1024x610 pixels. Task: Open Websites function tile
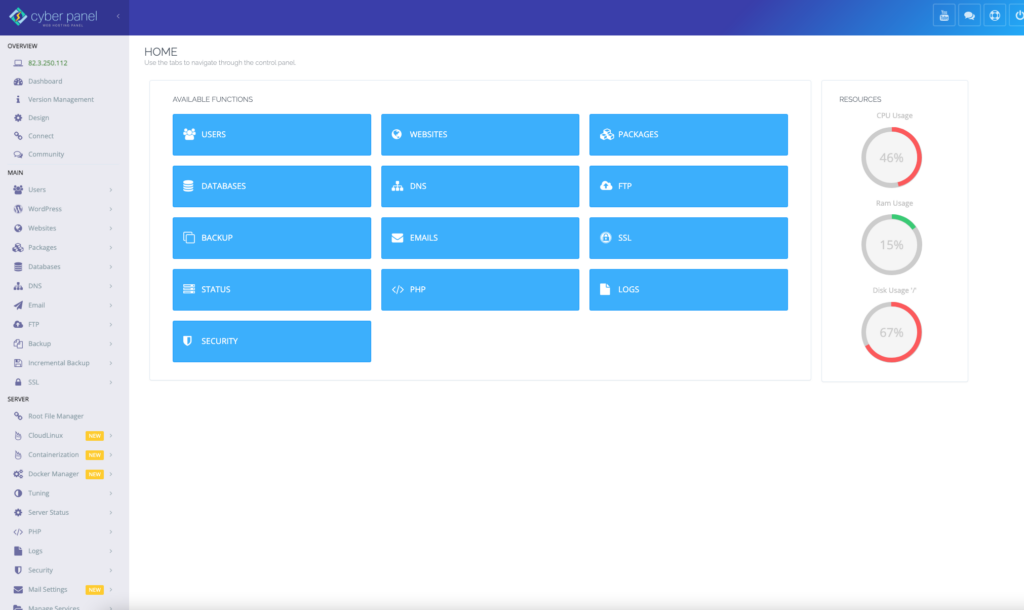pyautogui.click(x=480, y=135)
